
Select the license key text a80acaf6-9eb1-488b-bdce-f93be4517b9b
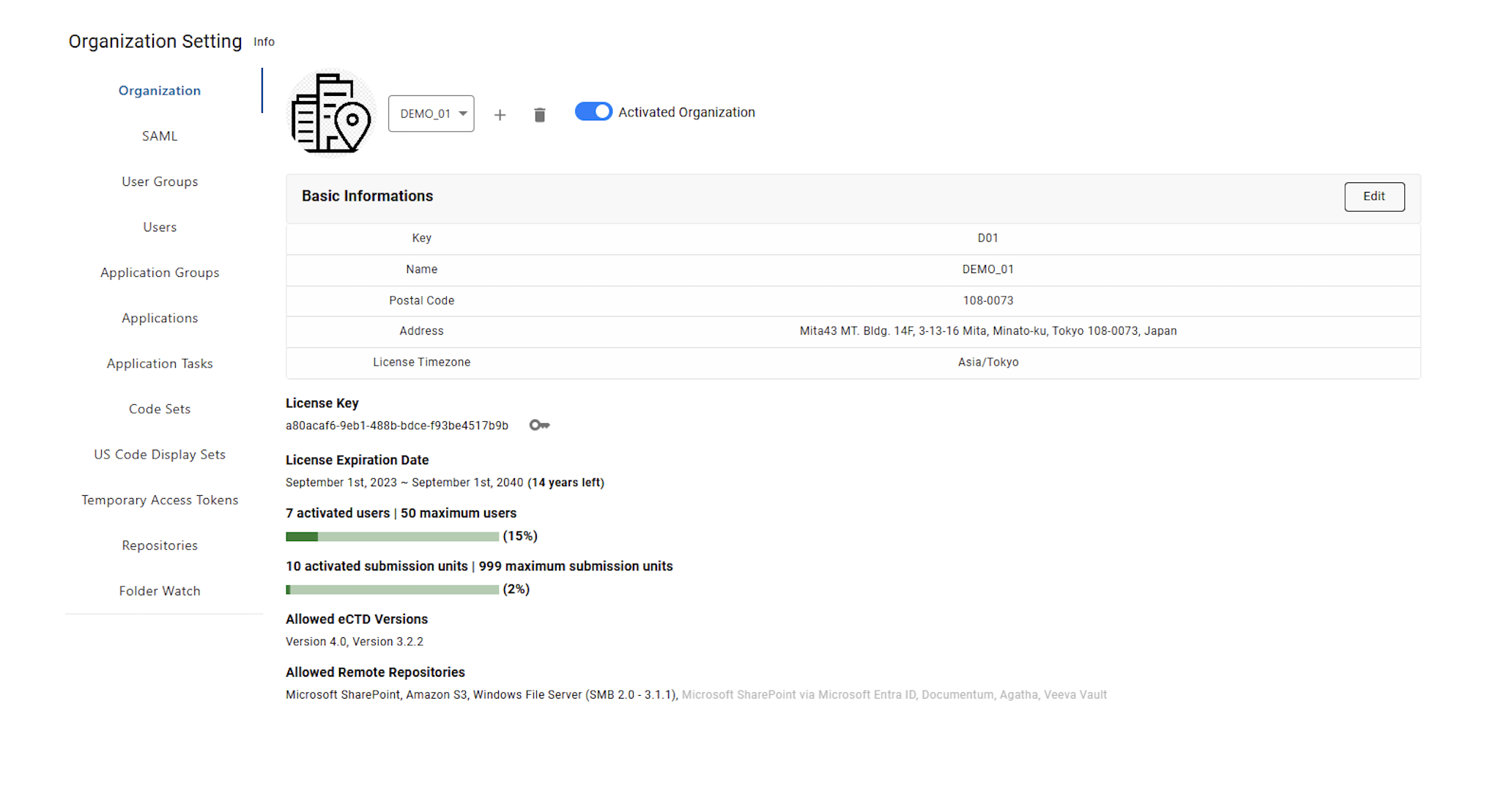(x=396, y=425)
